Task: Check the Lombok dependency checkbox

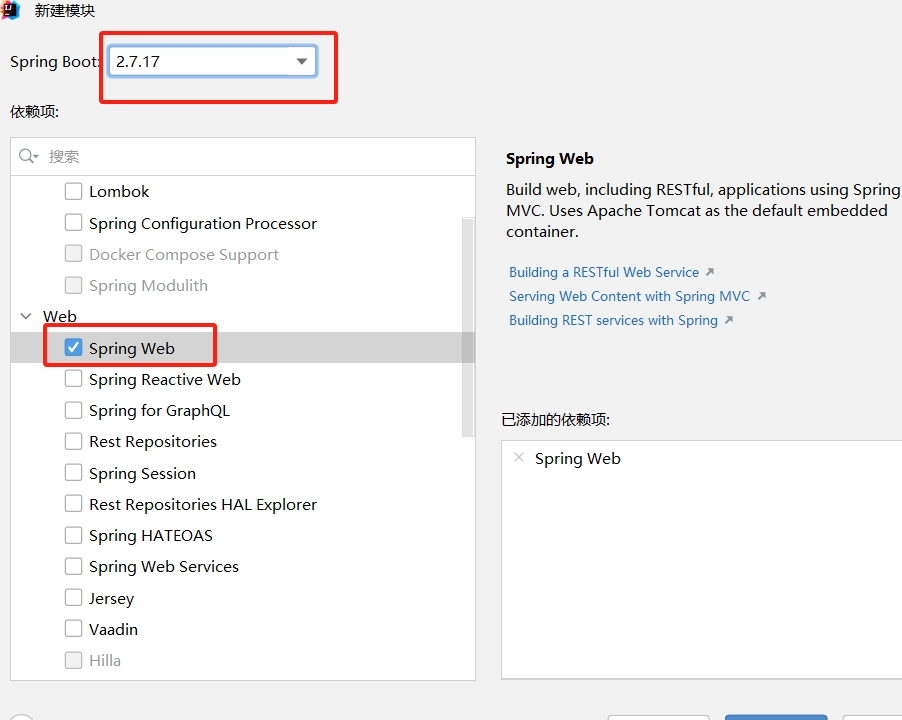Action: pyautogui.click(x=73, y=191)
